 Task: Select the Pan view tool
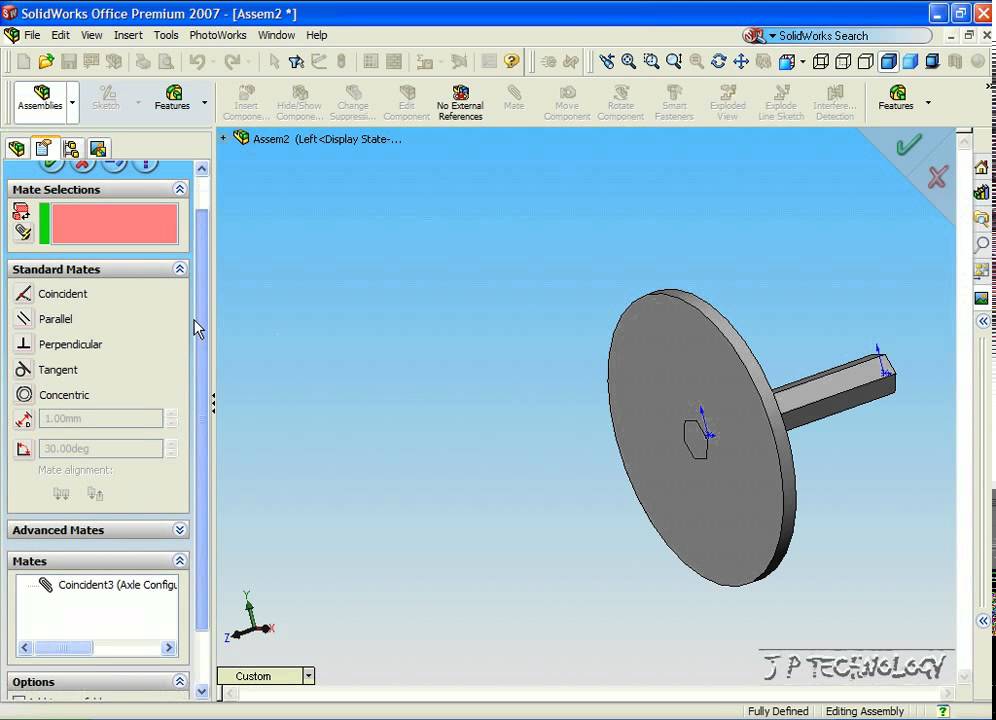pyautogui.click(x=741, y=61)
